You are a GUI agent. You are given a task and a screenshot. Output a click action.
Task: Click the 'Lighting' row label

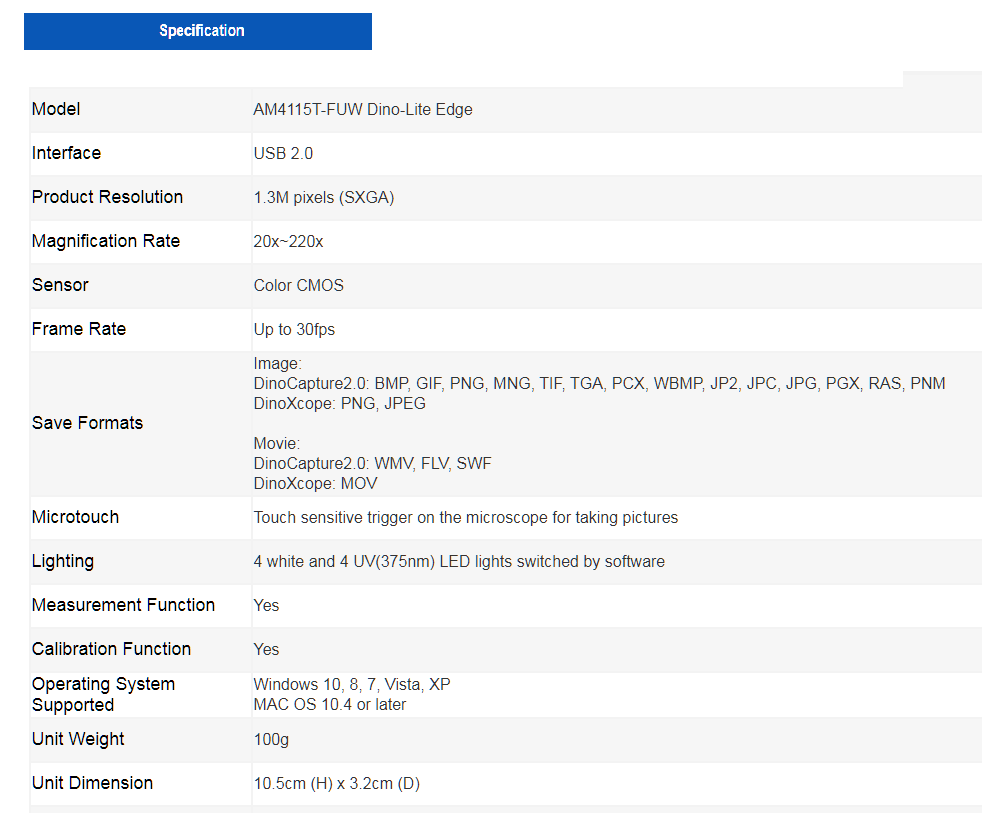coord(63,561)
